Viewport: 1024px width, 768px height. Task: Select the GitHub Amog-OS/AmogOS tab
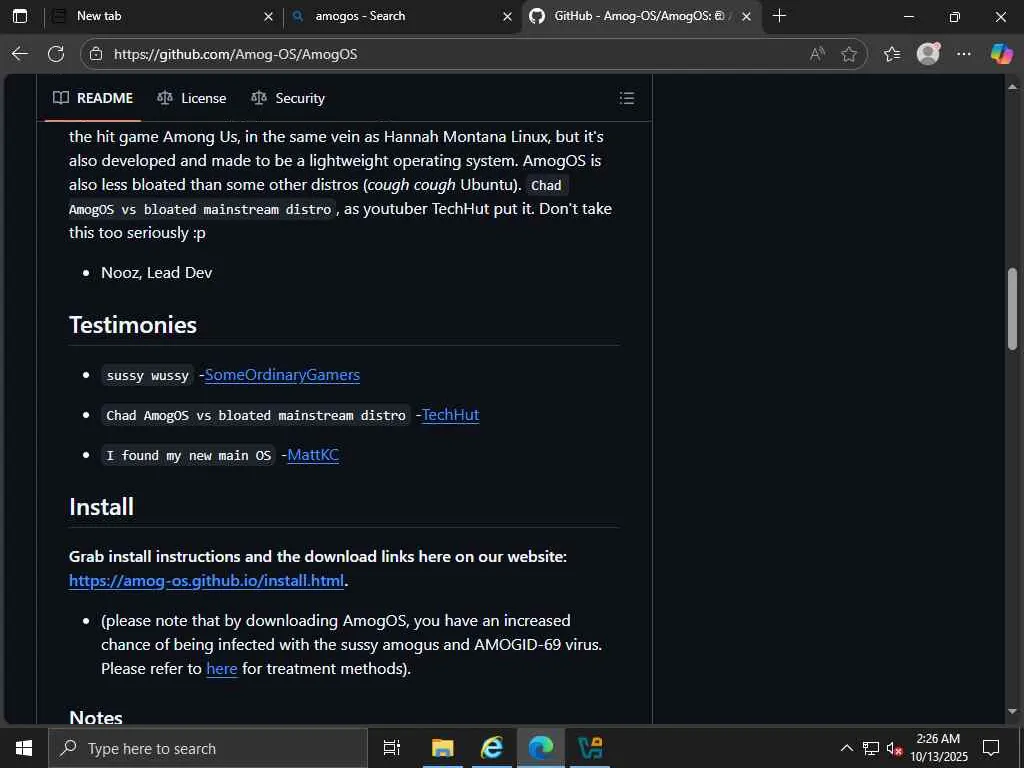(x=641, y=16)
